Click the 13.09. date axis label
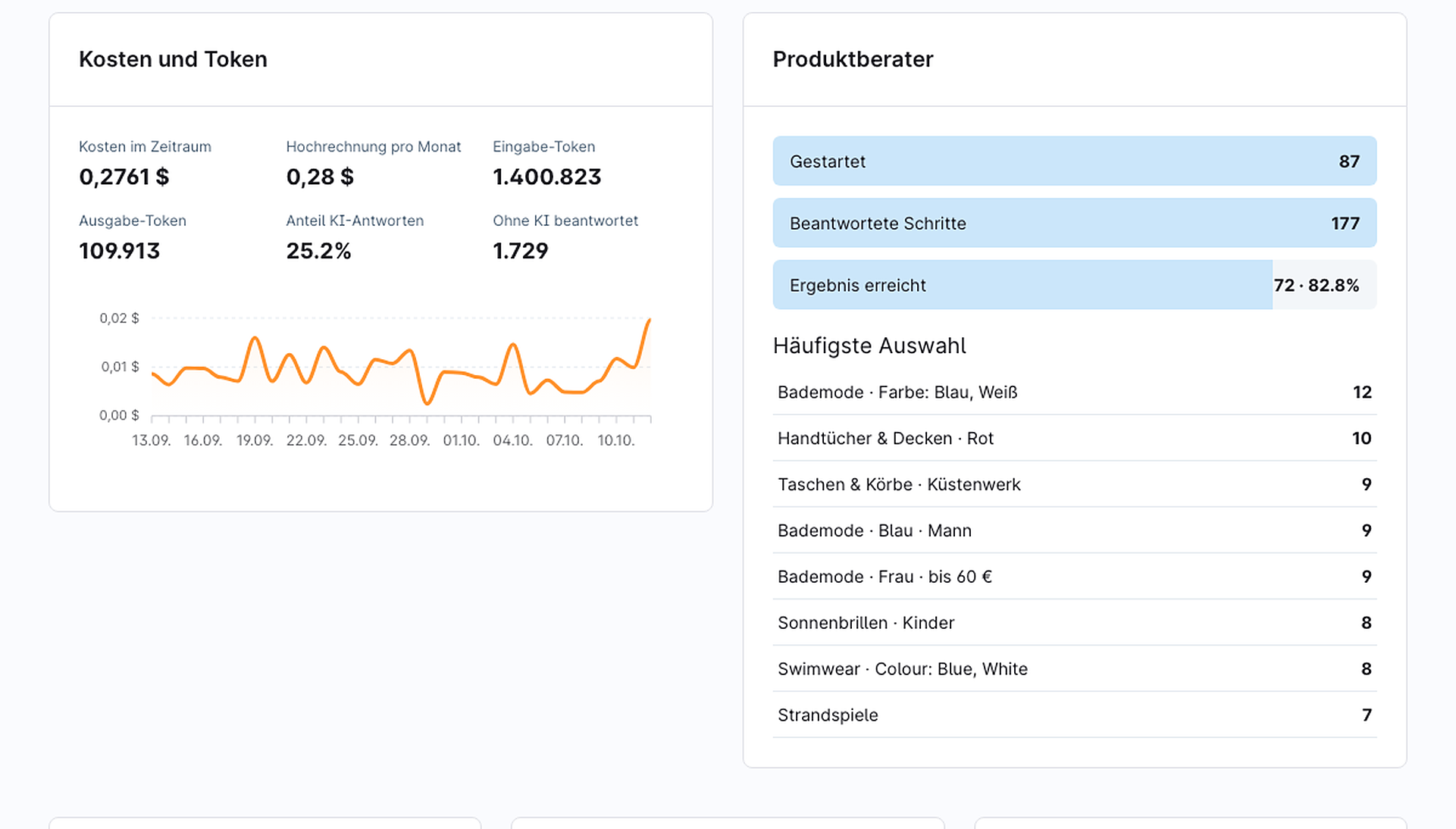This screenshot has width=1456, height=829. 151,440
